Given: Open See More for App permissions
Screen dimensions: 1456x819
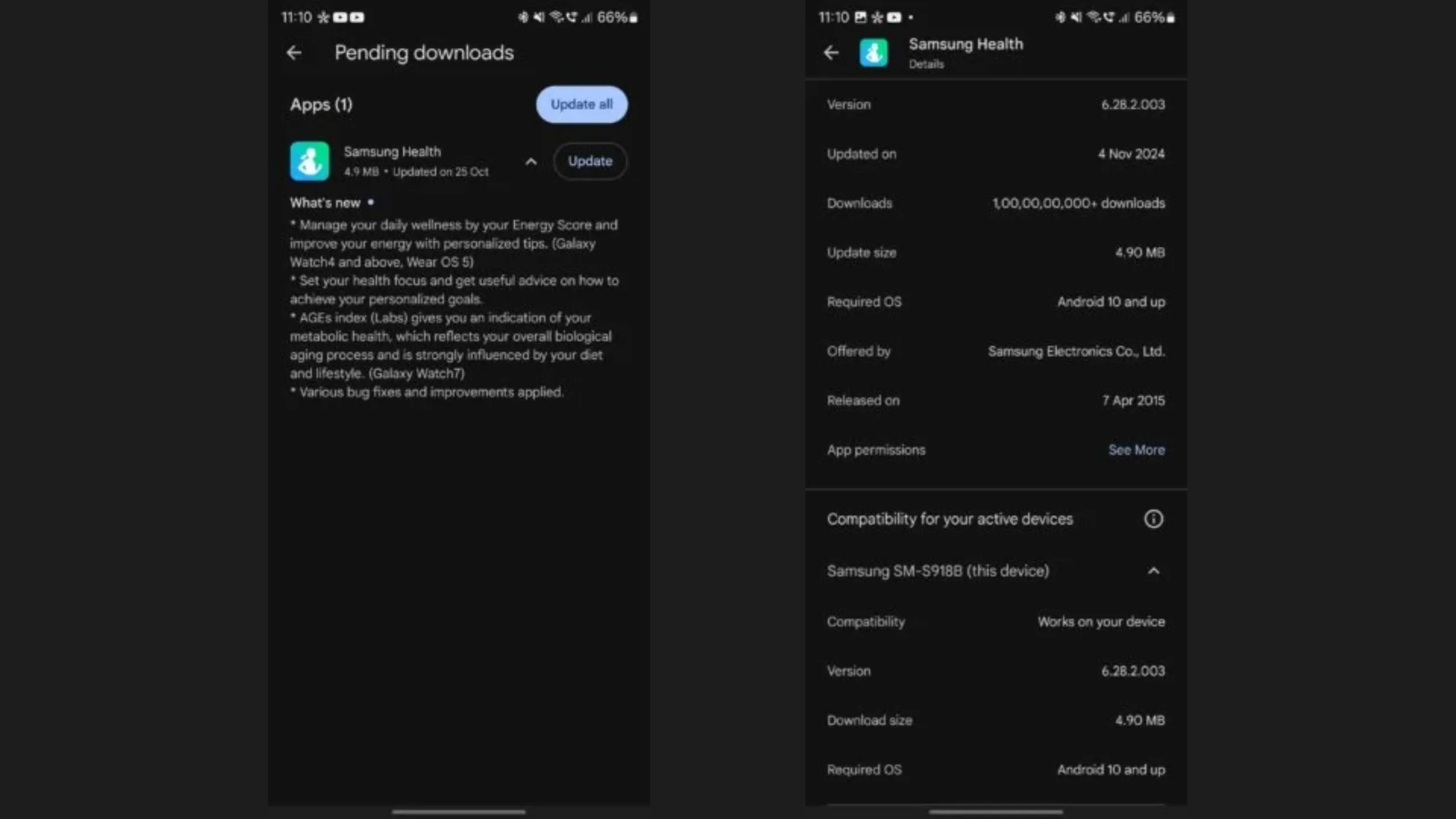Looking at the screenshot, I should [x=1136, y=450].
